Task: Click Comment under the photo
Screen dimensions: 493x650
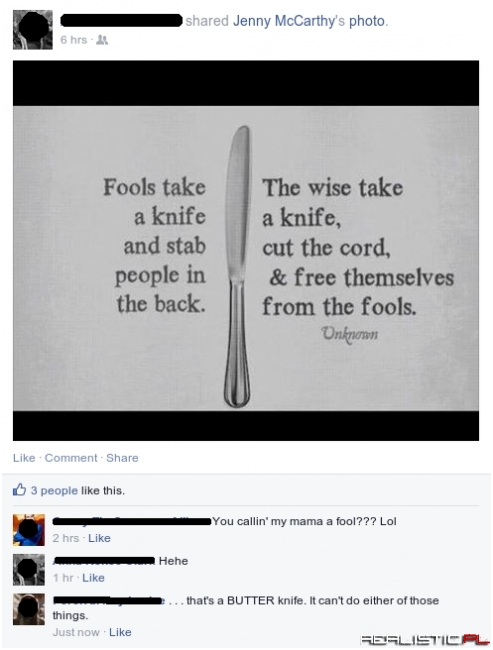Action: click(71, 458)
